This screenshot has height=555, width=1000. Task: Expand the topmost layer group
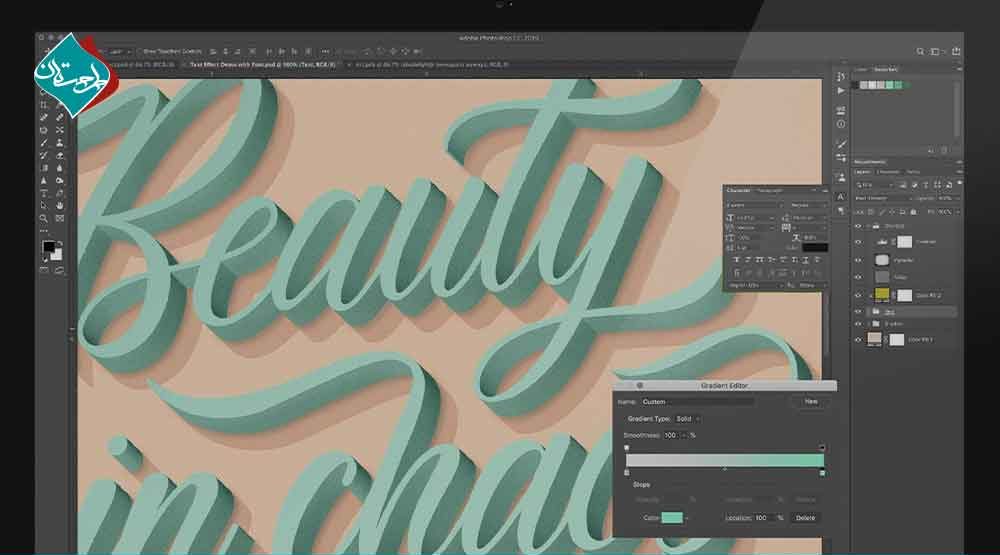(867, 226)
